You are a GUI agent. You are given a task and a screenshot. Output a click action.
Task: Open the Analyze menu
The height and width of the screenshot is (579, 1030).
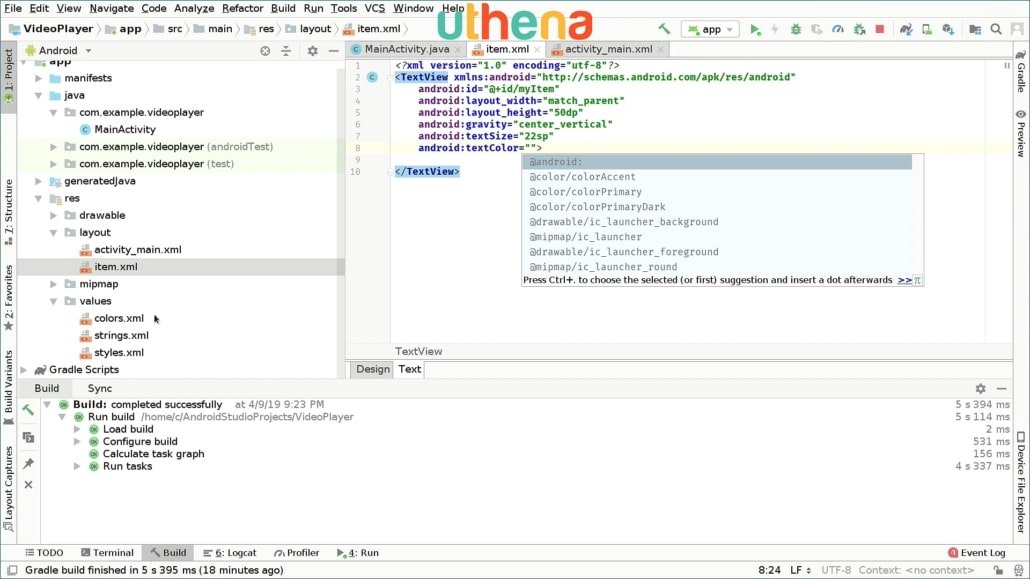[194, 8]
